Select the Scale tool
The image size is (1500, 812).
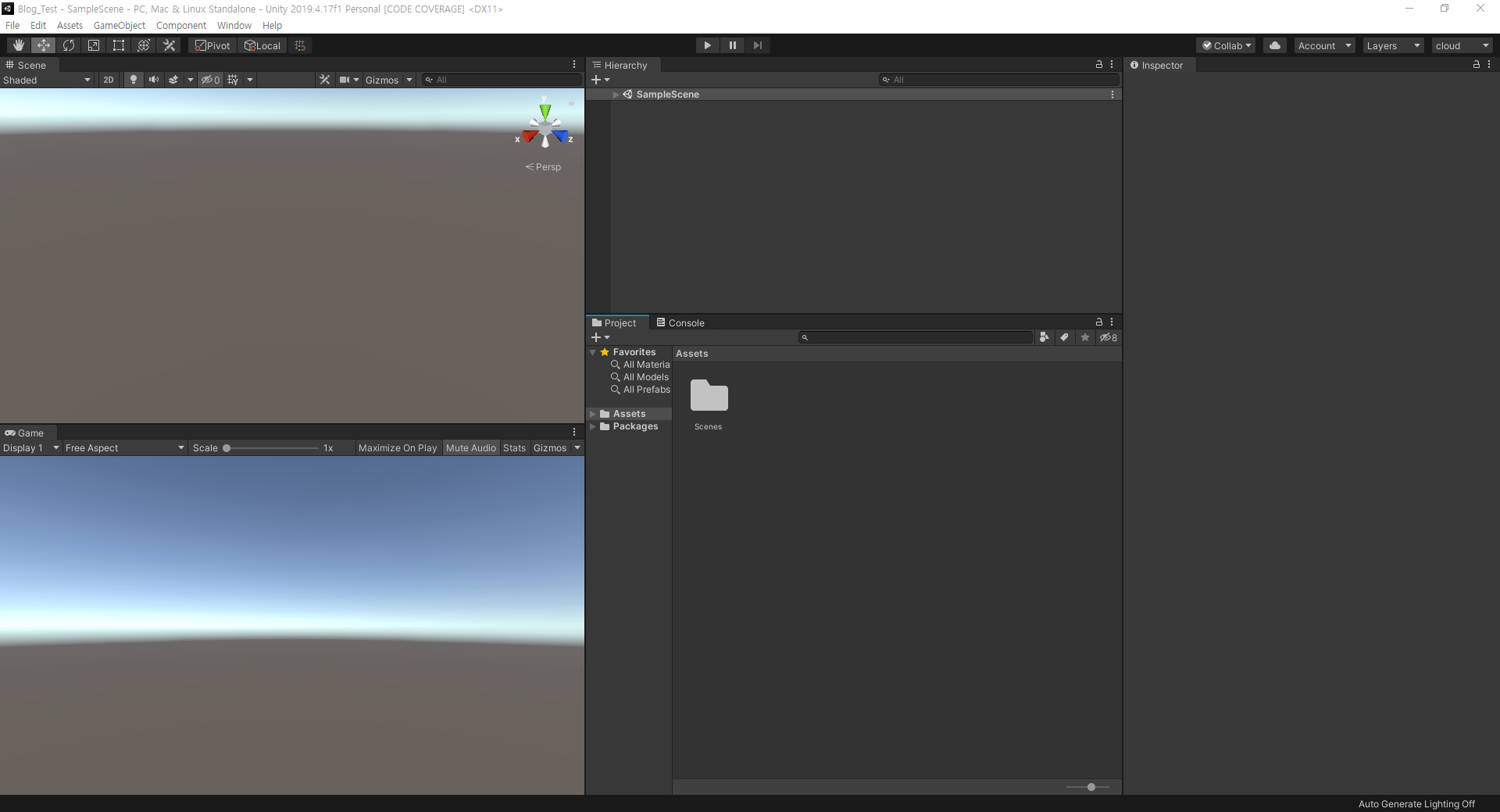94,45
